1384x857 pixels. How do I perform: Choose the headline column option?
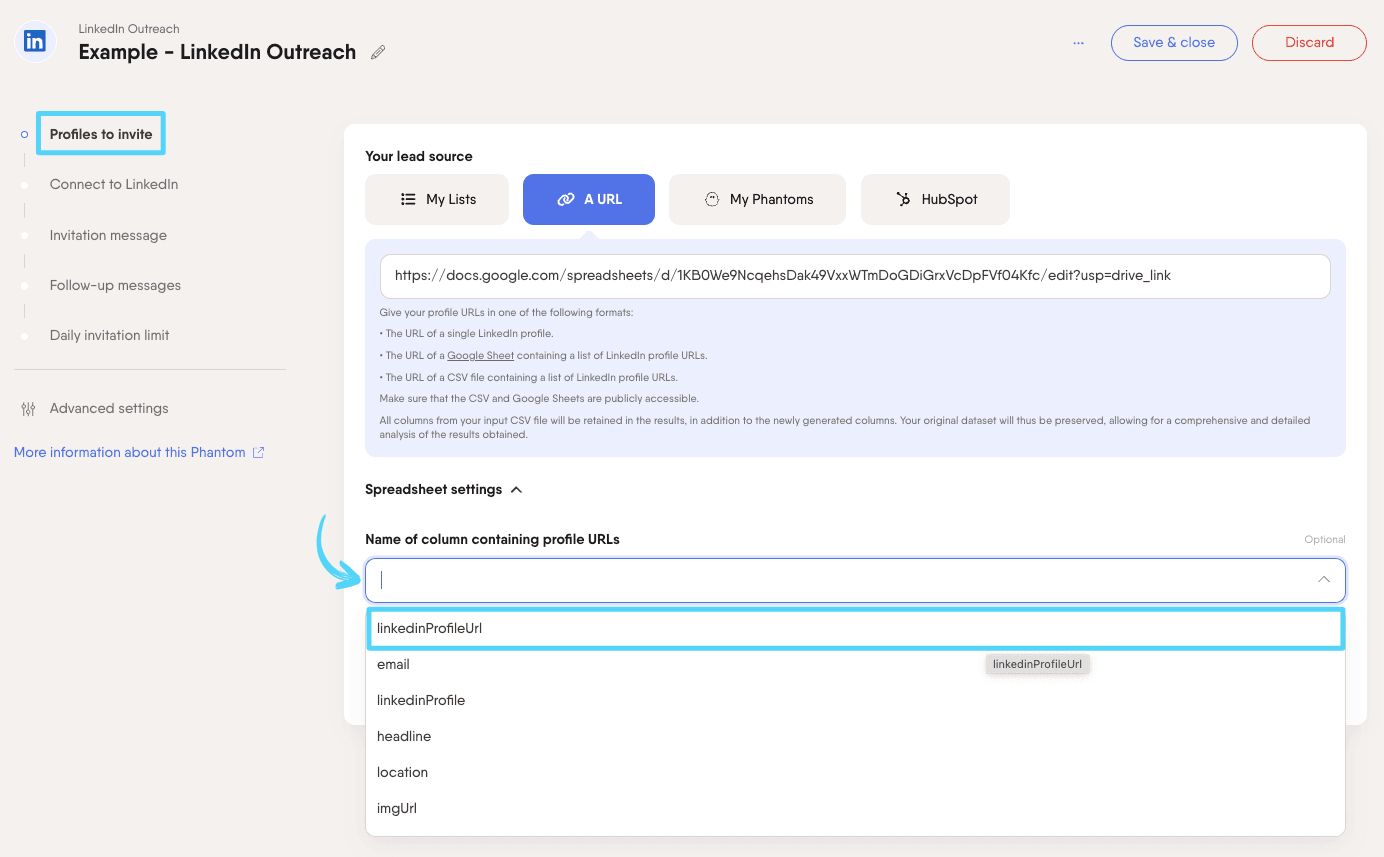pyautogui.click(x=404, y=737)
